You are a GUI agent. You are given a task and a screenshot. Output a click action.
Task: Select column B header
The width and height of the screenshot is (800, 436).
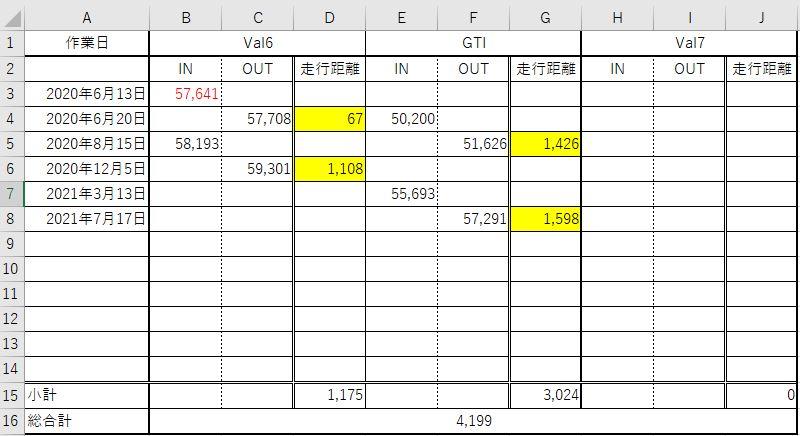coord(186,18)
